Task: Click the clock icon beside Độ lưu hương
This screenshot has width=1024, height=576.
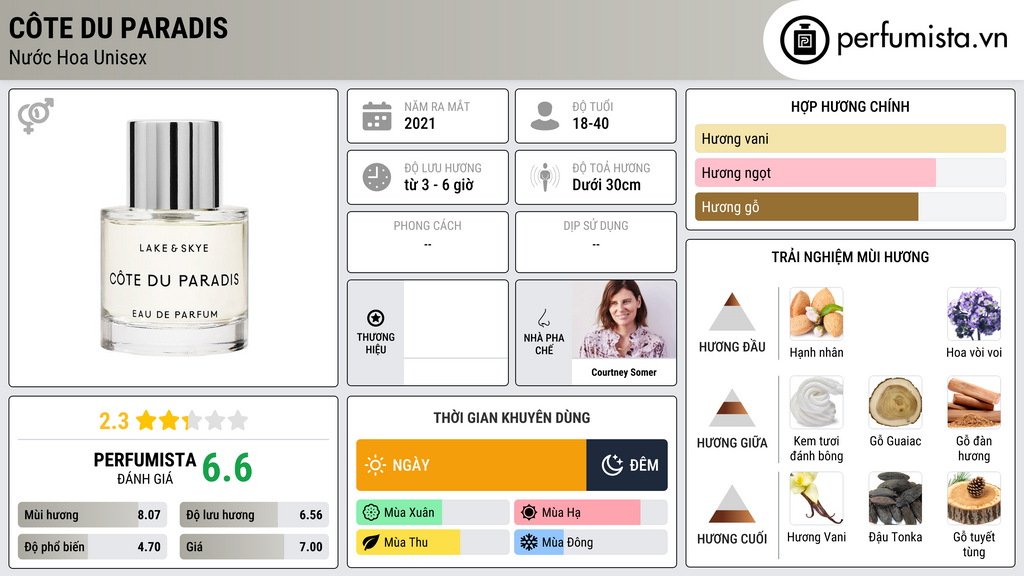Action: [x=377, y=177]
